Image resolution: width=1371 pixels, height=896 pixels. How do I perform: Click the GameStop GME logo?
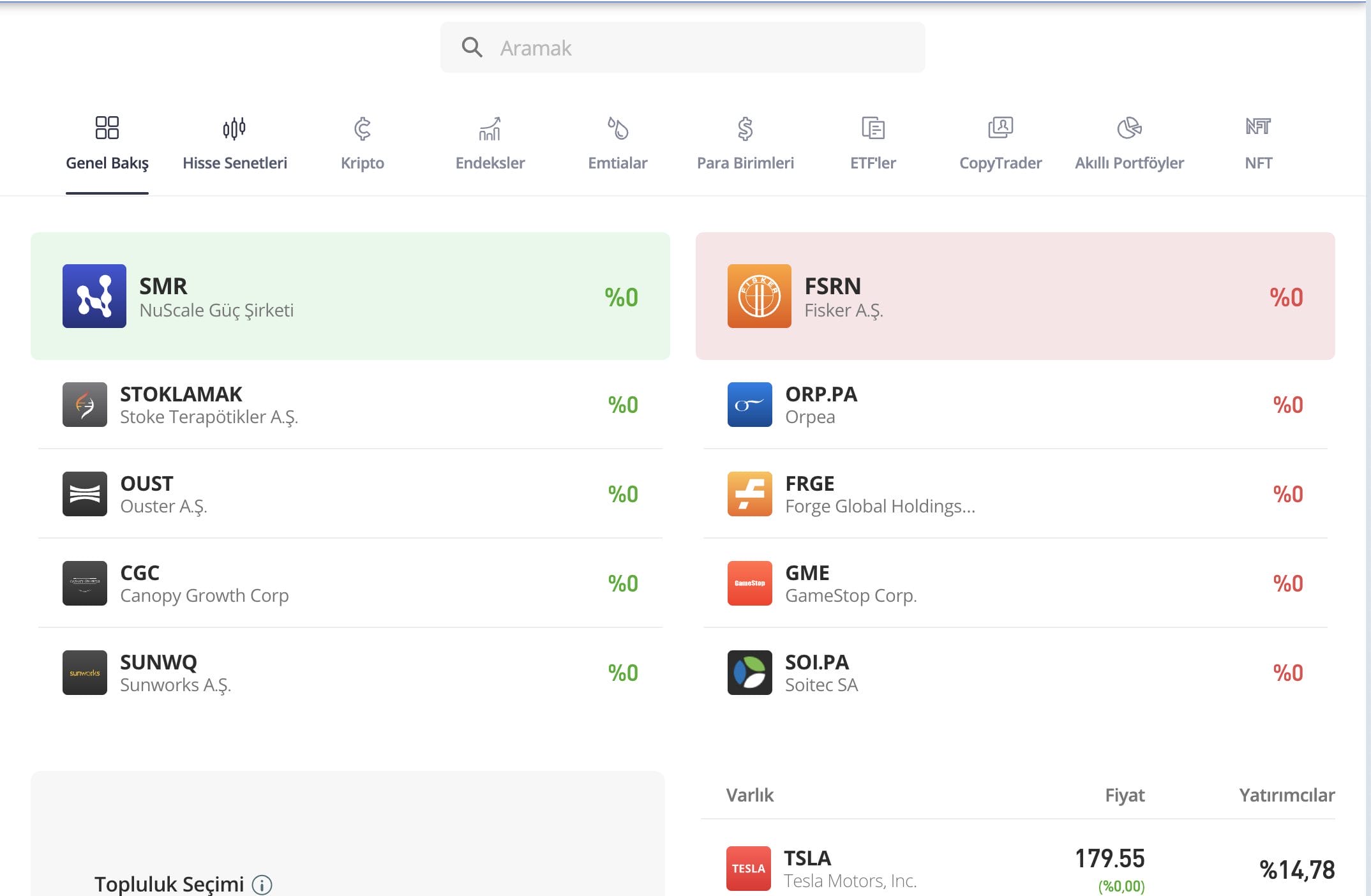(x=750, y=583)
